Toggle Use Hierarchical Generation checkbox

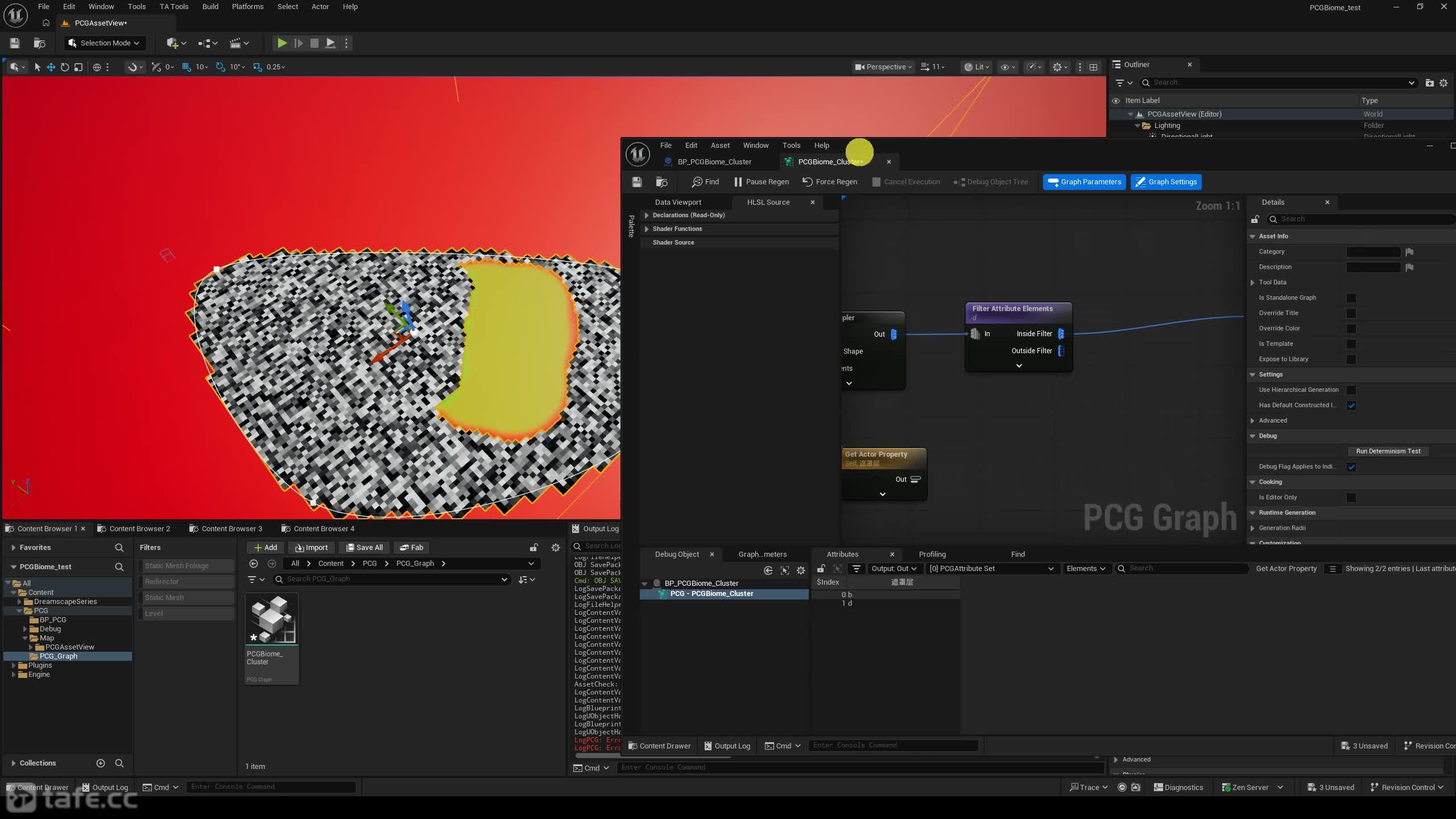pyautogui.click(x=1351, y=390)
